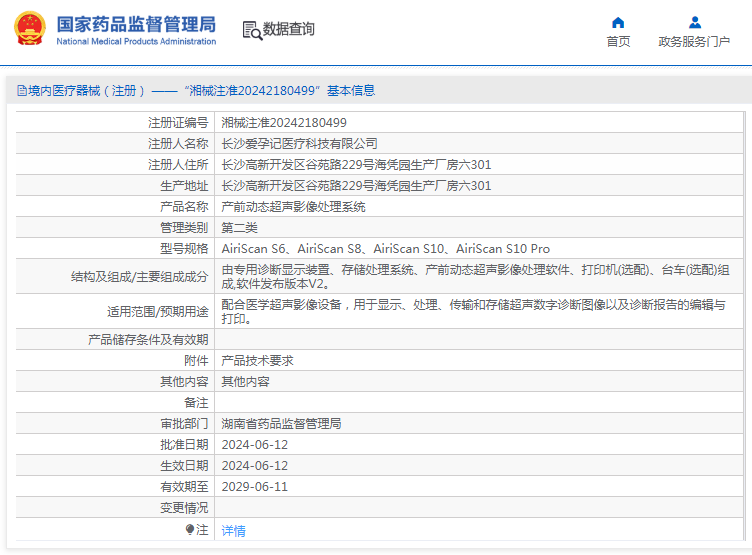752x555 pixels.
Task: Open the 详情 link in the 注 row
Action: point(233,531)
